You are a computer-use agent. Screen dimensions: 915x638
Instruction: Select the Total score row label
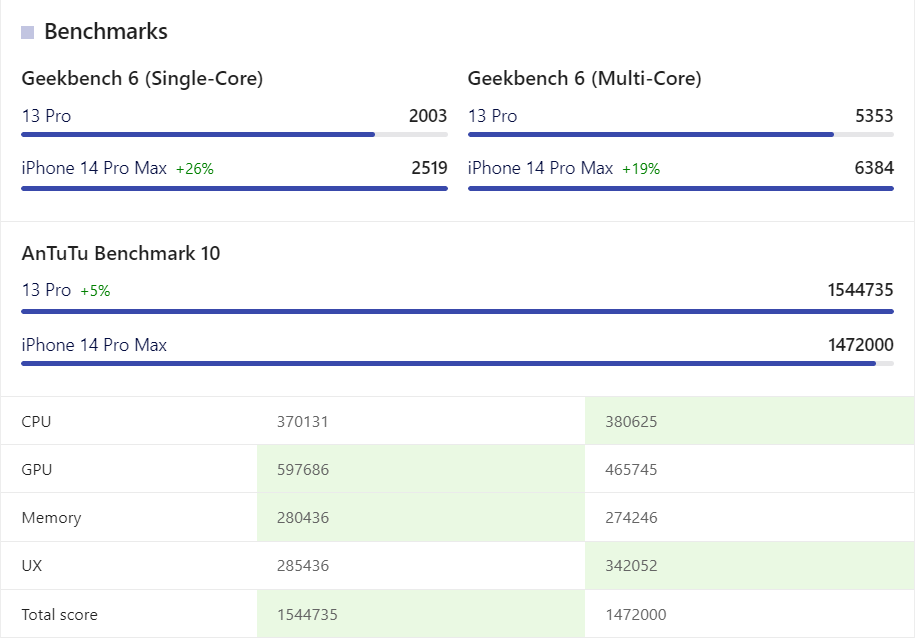click(60, 614)
